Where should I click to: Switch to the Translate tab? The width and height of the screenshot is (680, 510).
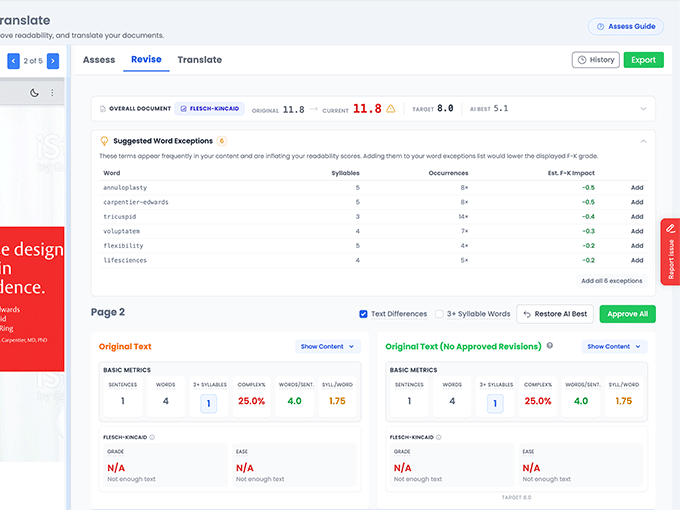[199, 60]
